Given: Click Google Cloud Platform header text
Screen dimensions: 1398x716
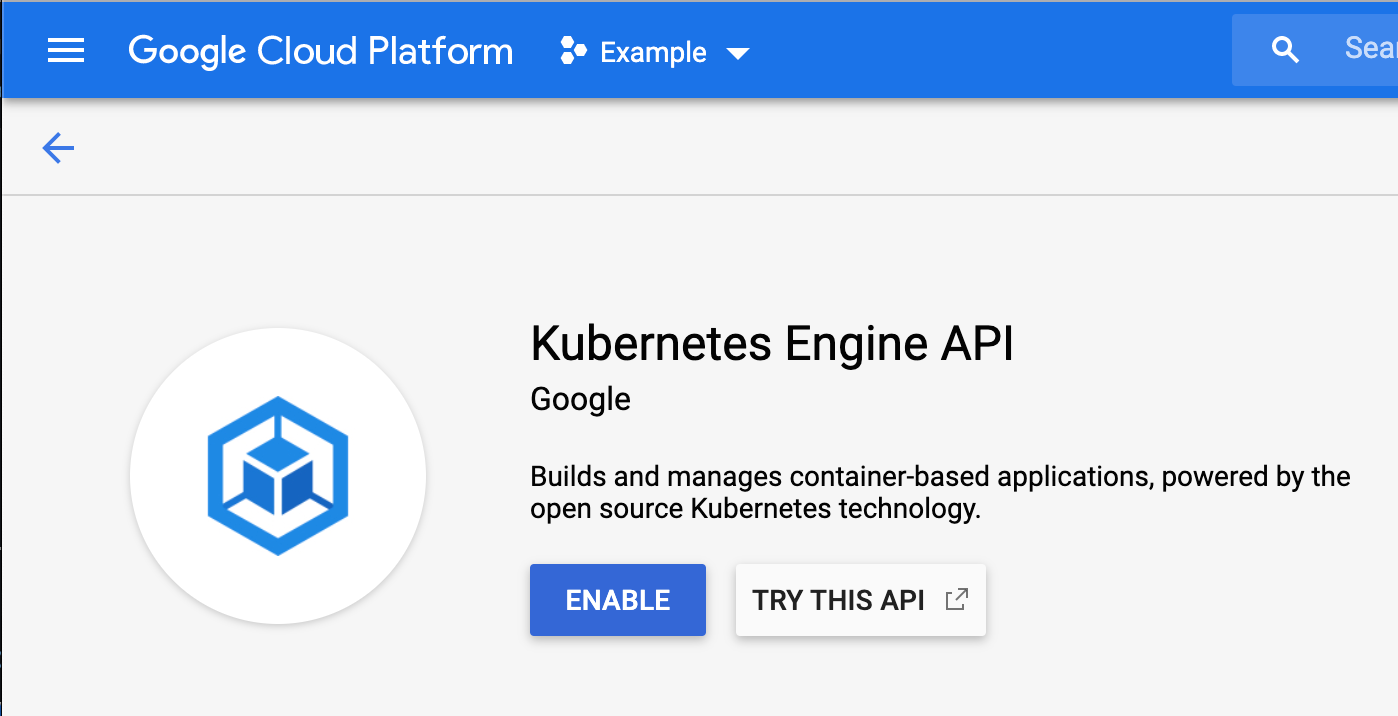Looking at the screenshot, I should point(320,50).
